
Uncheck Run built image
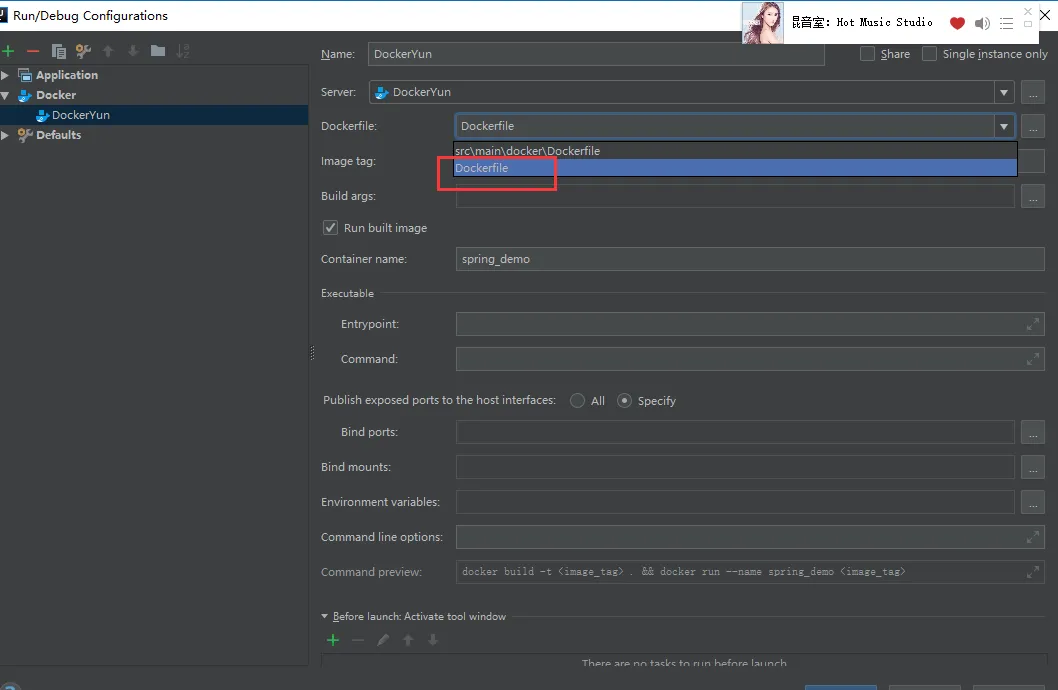pos(330,228)
